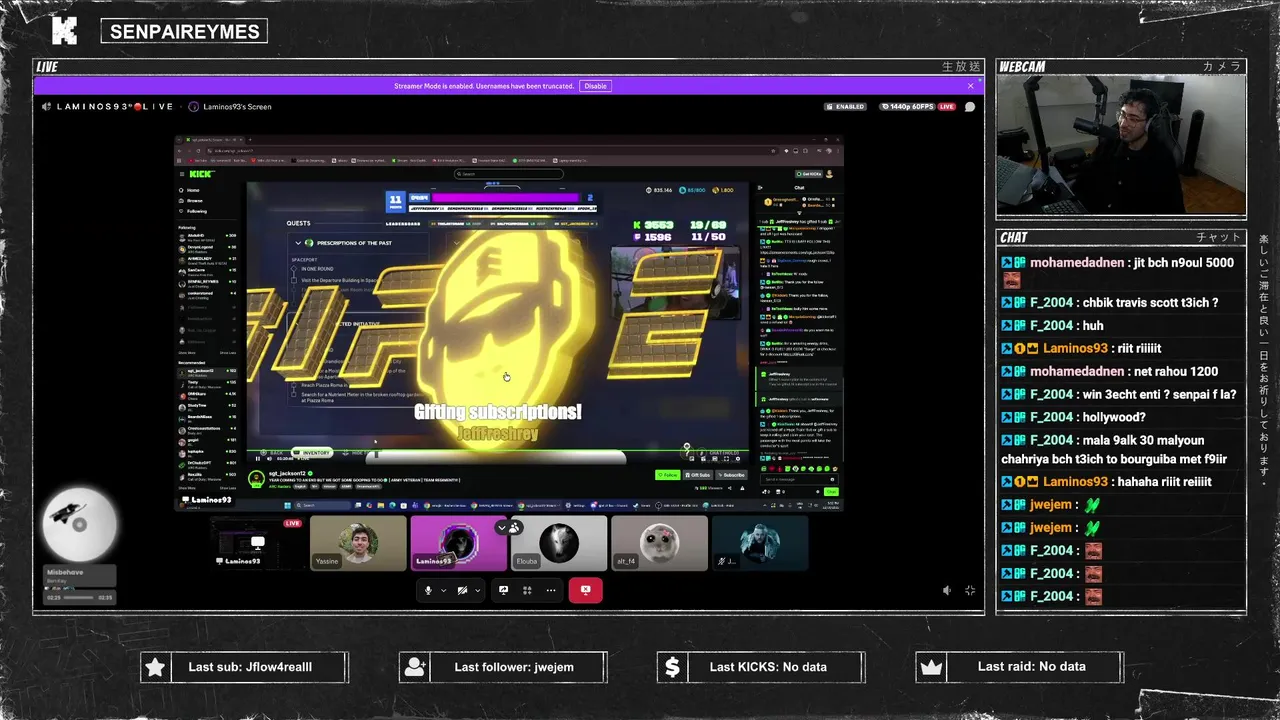Click back arrow in shared browser

181,150
